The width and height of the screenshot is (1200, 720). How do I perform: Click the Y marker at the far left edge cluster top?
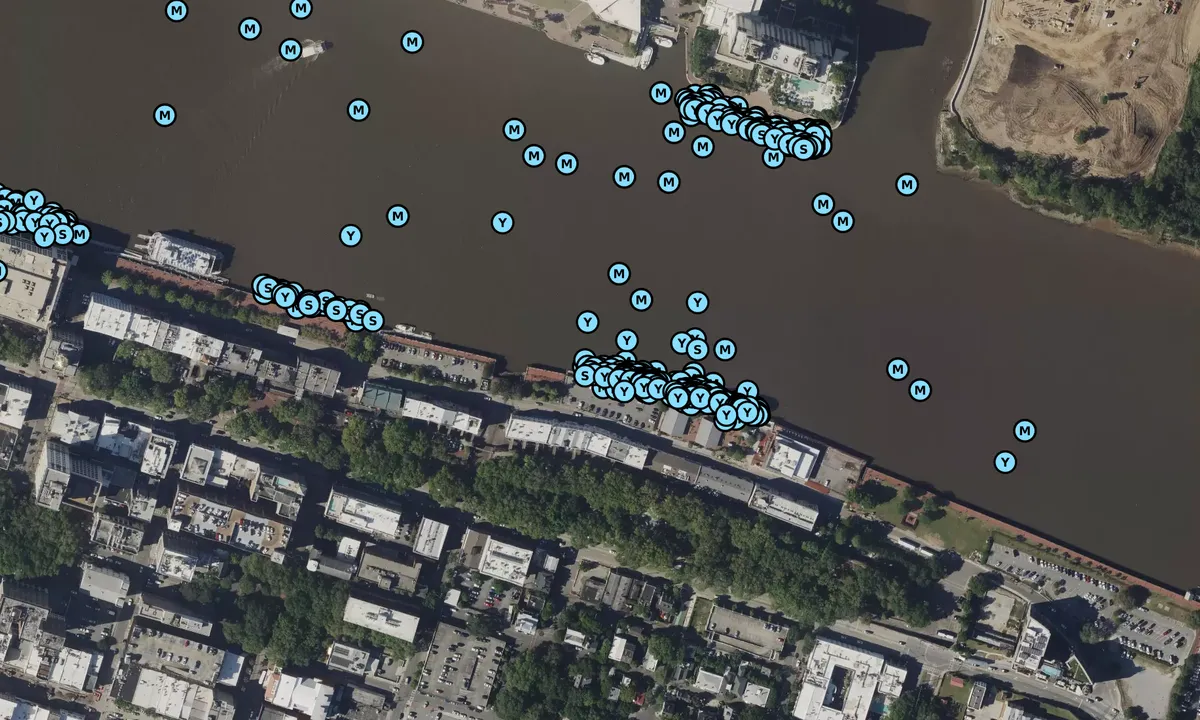click(x=34, y=200)
